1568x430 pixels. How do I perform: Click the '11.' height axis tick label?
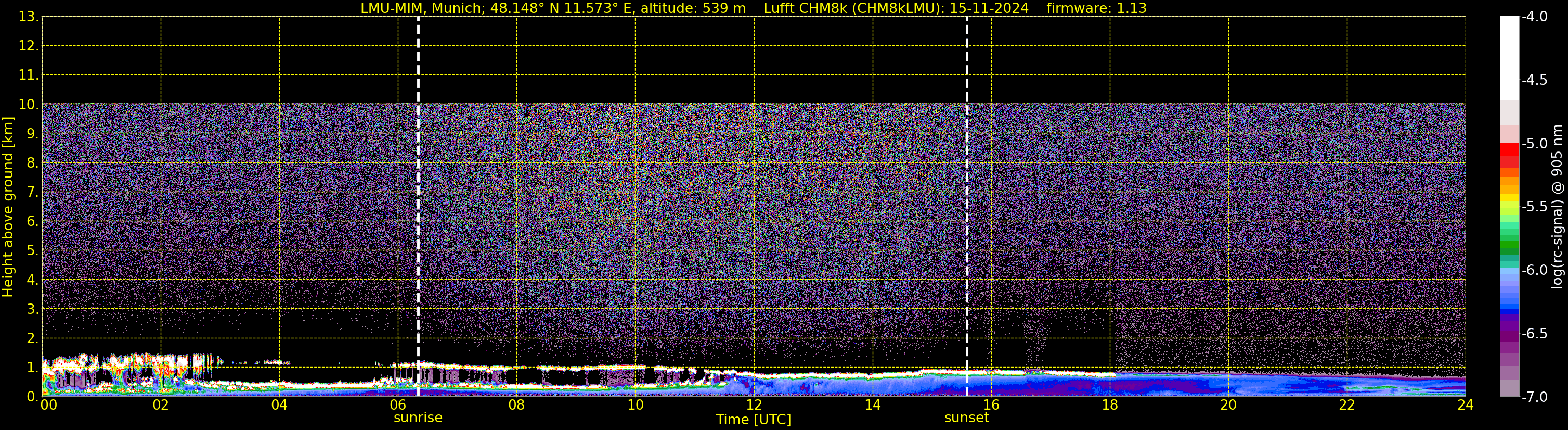click(29, 75)
